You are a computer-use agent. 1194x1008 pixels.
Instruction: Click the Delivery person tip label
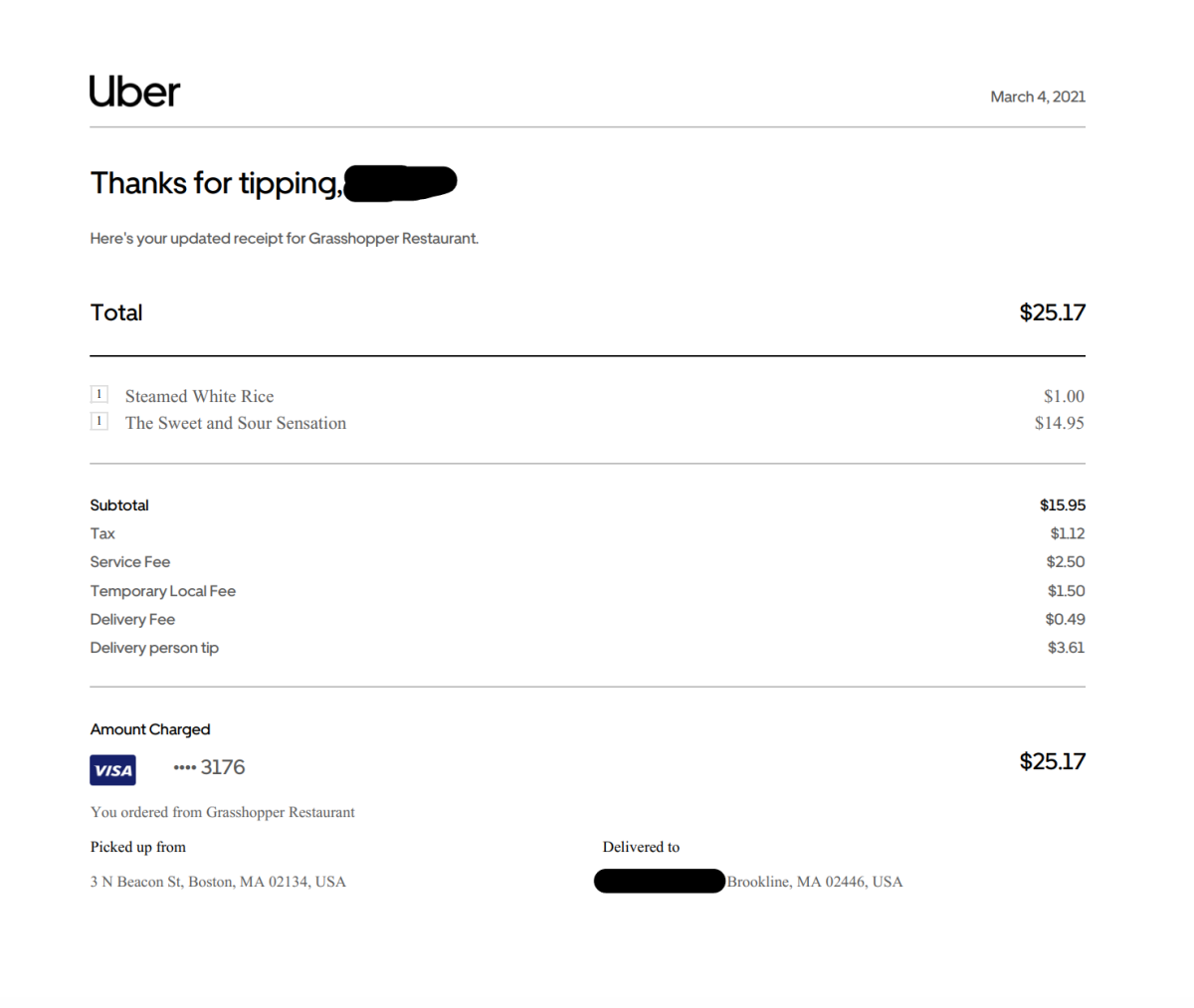[x=154, y=648]
